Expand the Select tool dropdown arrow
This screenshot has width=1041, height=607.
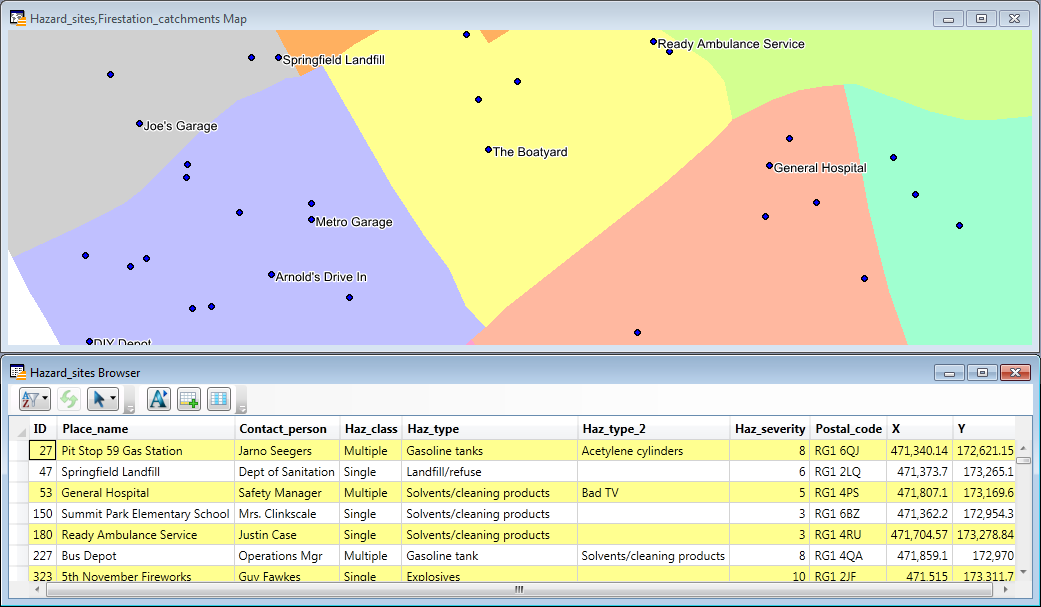pyautogui.click(x=113, y=399)
